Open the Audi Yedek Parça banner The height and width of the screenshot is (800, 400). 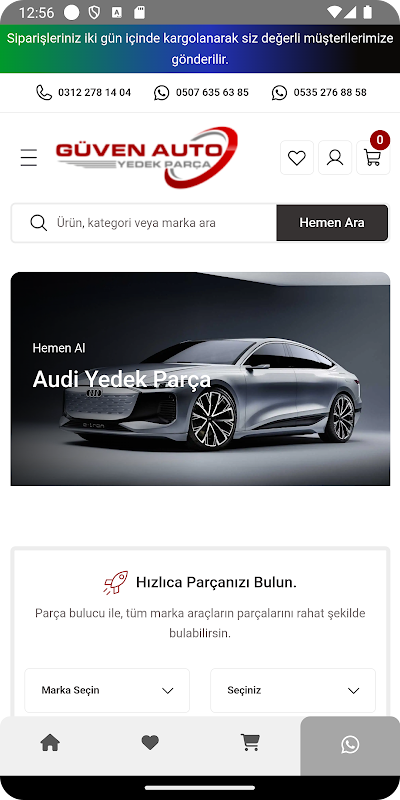[200, 379]
